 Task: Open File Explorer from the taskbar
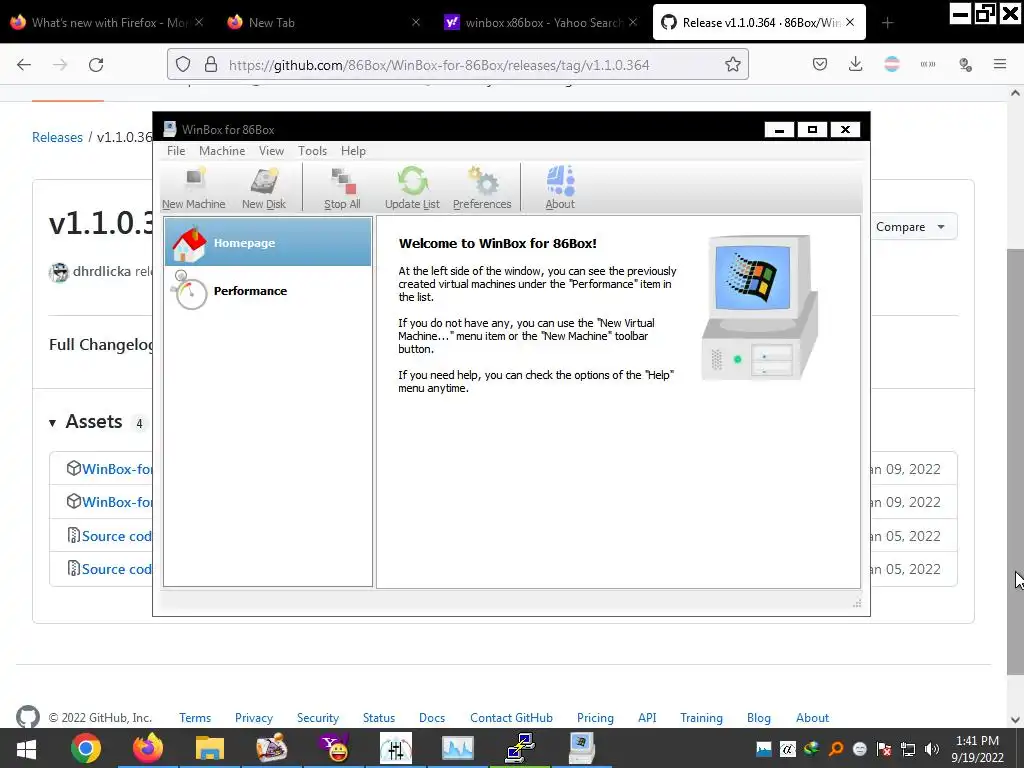tap(210, 748)
